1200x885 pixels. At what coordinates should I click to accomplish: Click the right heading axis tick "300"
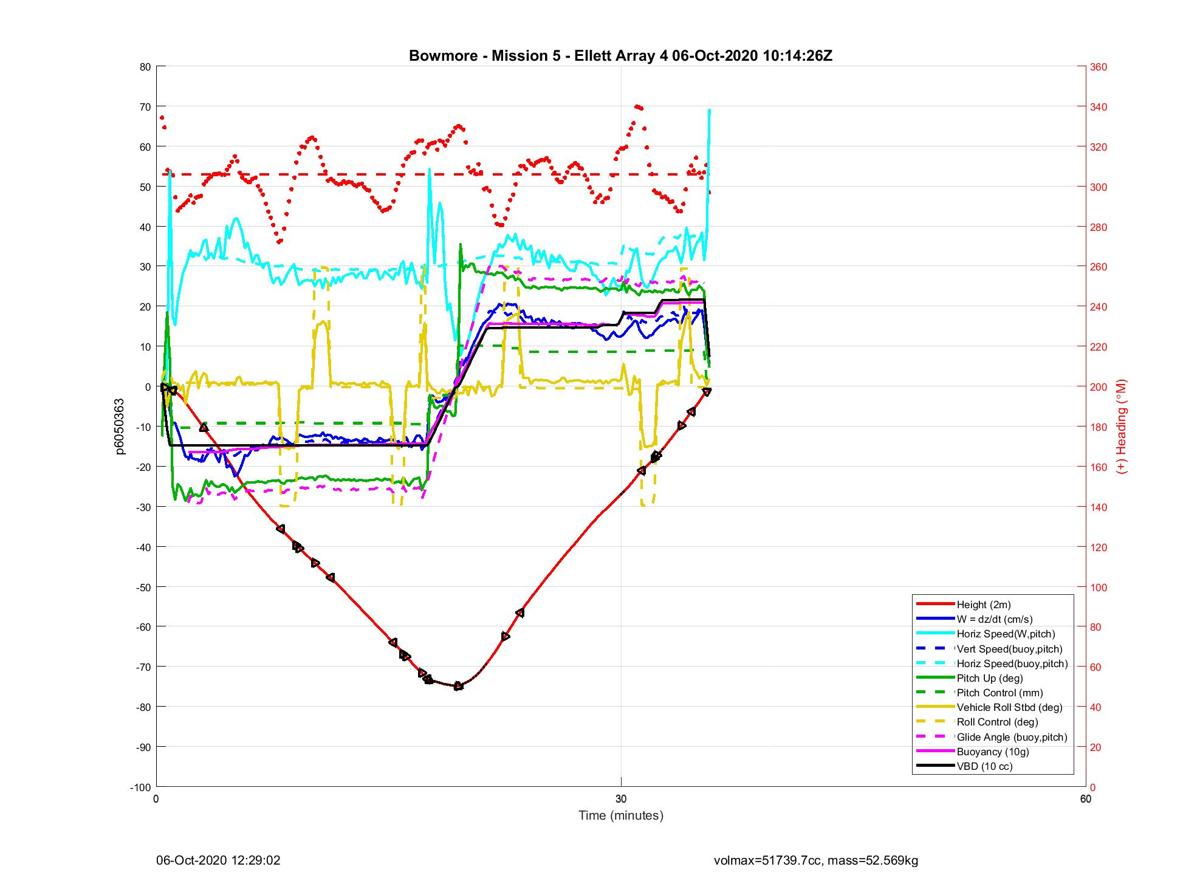pos(1099,187)
